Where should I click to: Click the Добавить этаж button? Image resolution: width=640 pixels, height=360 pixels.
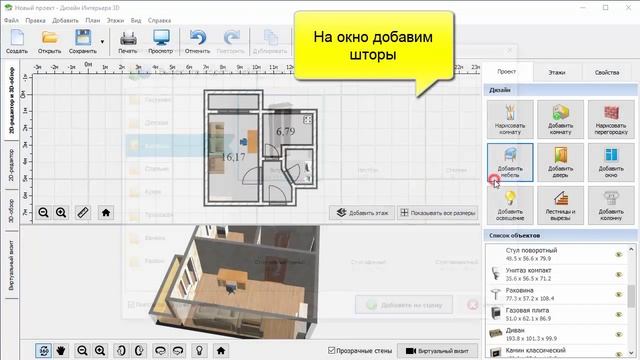362,213
